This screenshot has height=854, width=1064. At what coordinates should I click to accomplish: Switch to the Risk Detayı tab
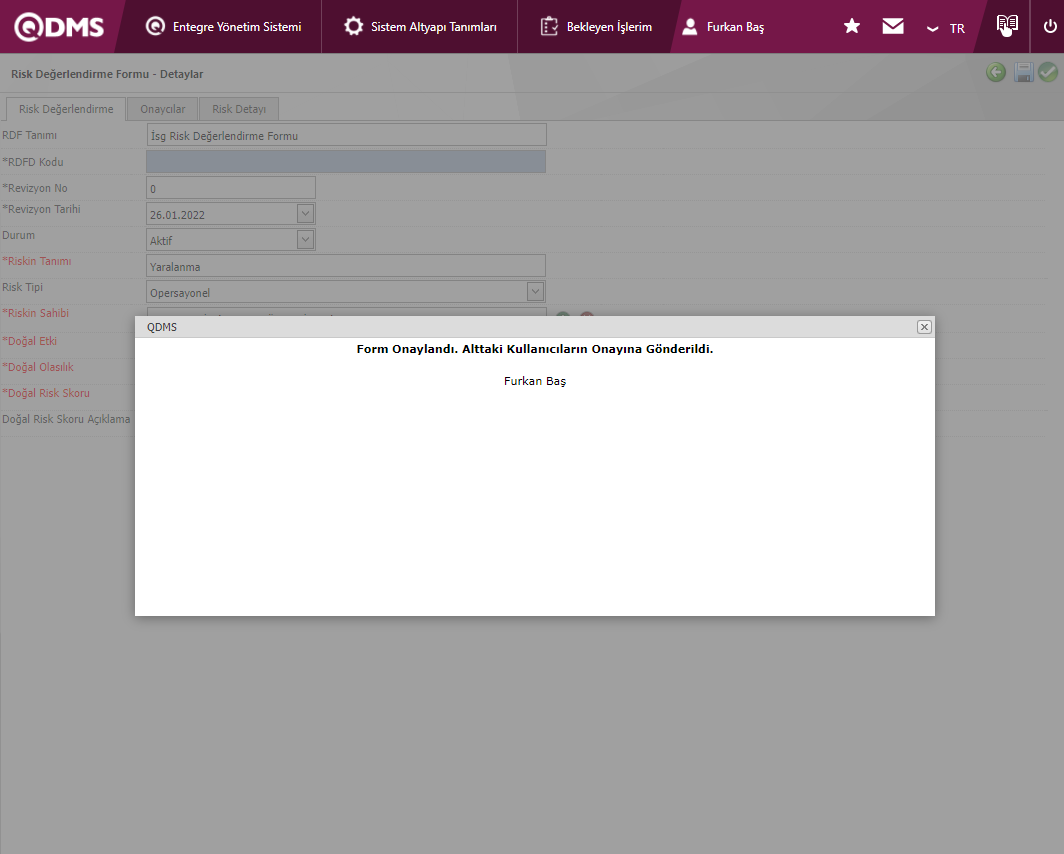[x=239, y=109]
